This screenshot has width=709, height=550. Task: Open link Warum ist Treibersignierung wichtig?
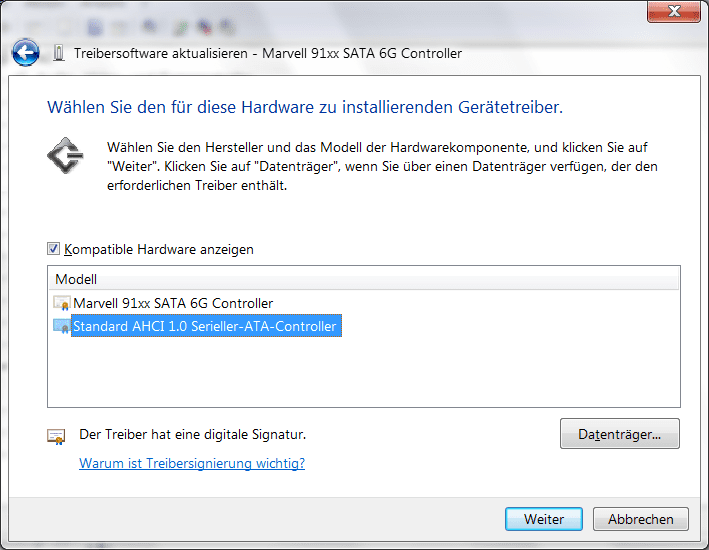(192, 463)
